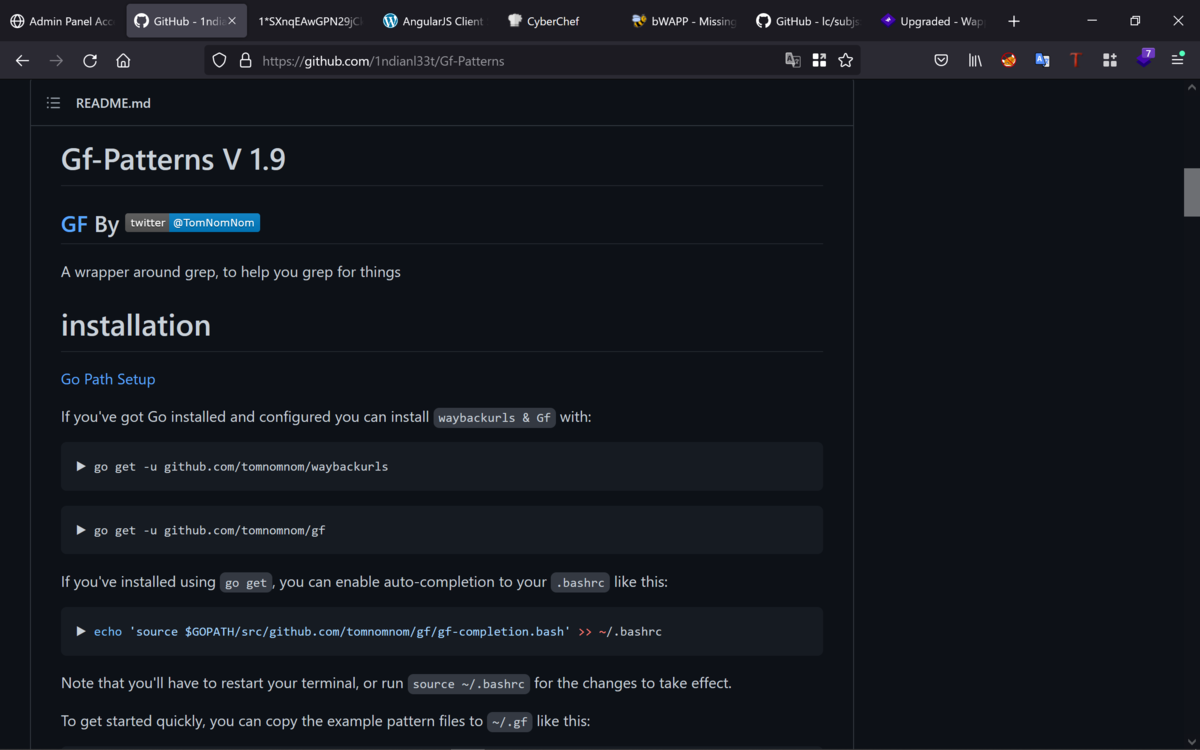Open the browser home page
This screenshot has width=1200, height=750.
coord(123,61)
